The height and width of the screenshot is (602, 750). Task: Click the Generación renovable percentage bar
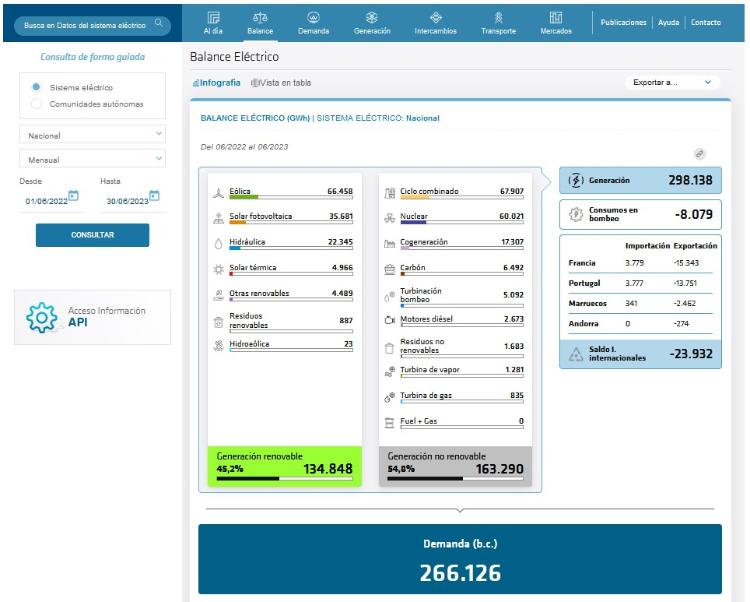tap(285, 478)
